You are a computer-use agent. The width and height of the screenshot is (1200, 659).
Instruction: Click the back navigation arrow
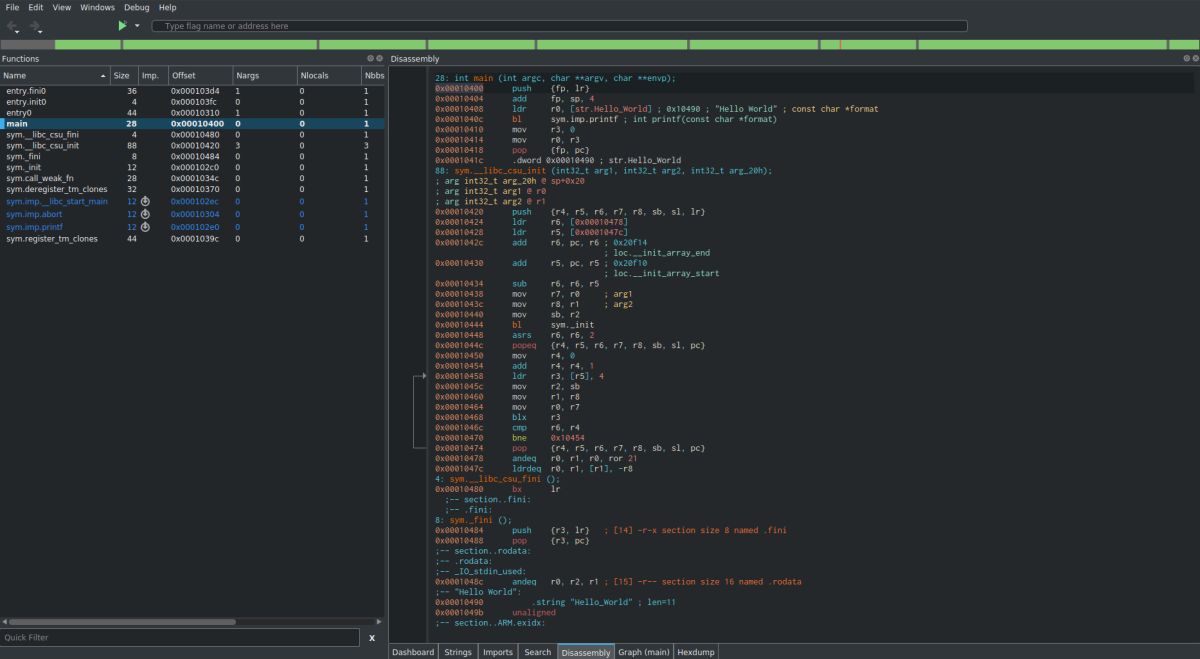[x=14, y=26]
